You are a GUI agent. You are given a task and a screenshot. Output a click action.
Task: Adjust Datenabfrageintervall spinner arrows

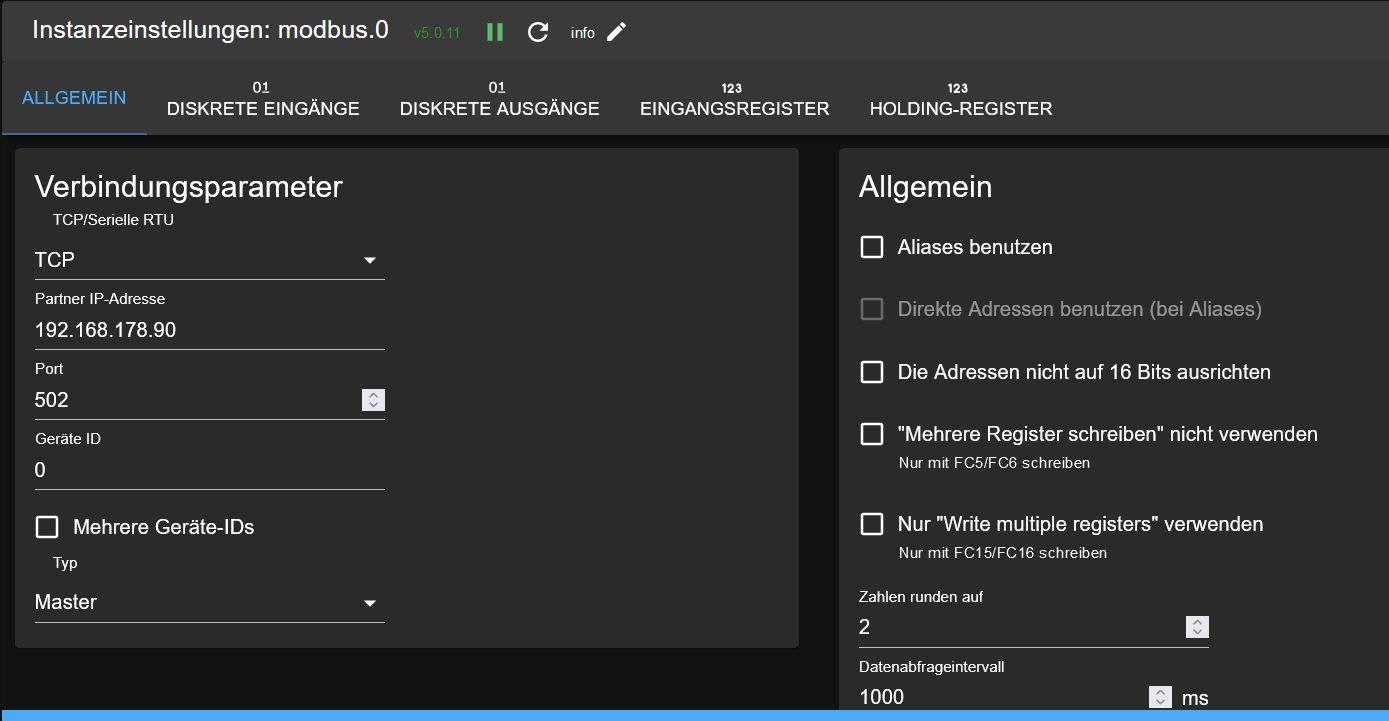tap(1160, 697)
